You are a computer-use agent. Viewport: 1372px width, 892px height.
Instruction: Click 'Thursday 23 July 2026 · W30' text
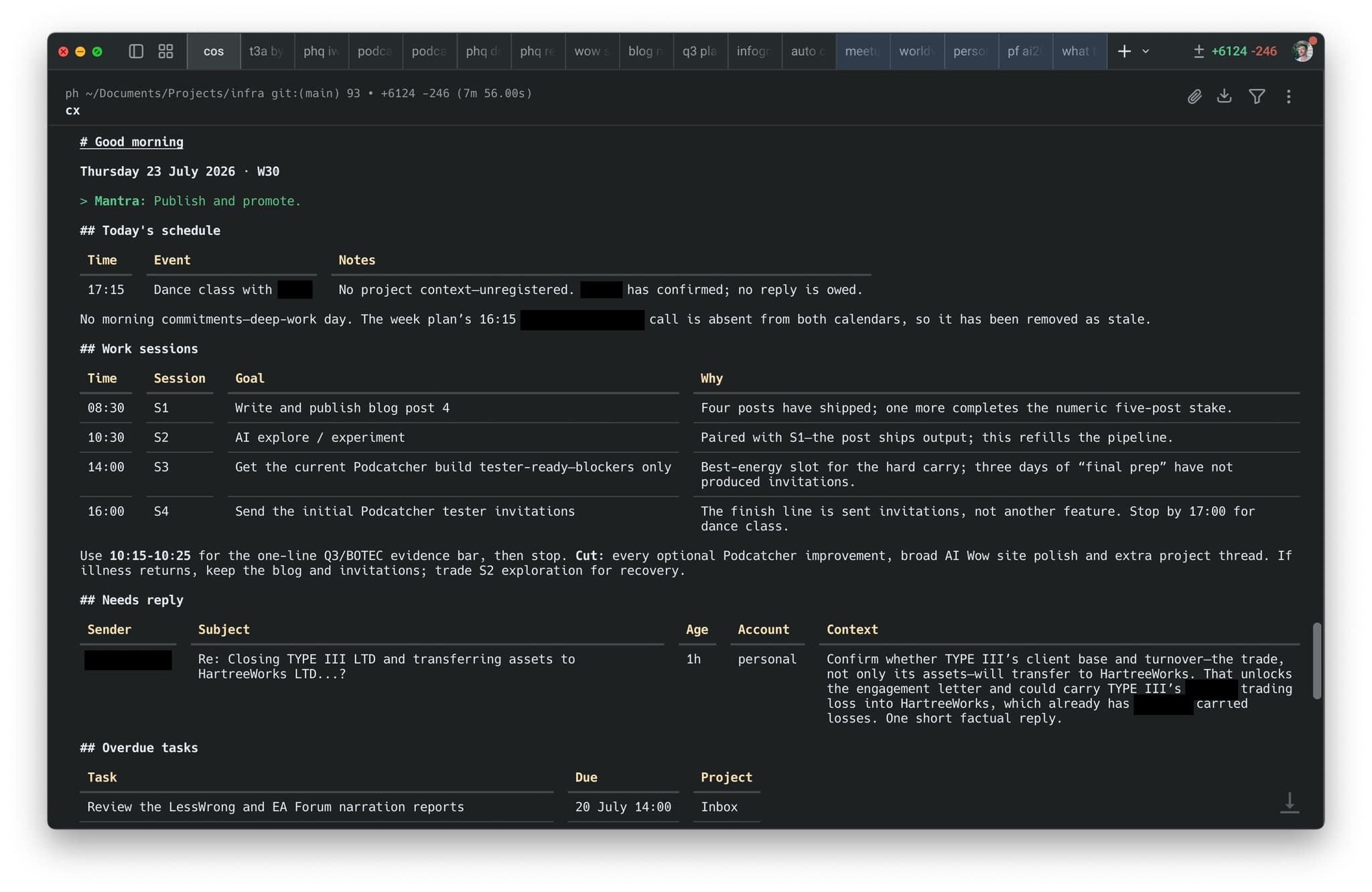click(x=180, y=171)
